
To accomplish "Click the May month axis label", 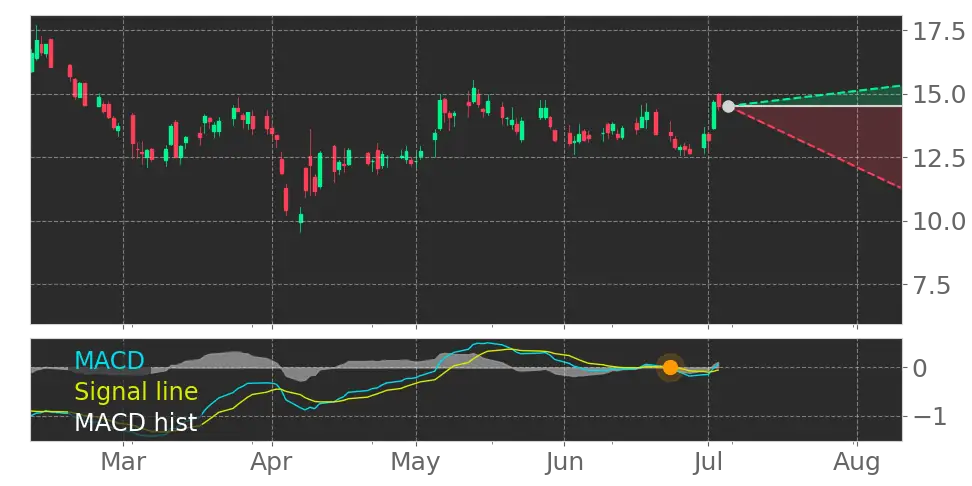I will click(416, 463).
